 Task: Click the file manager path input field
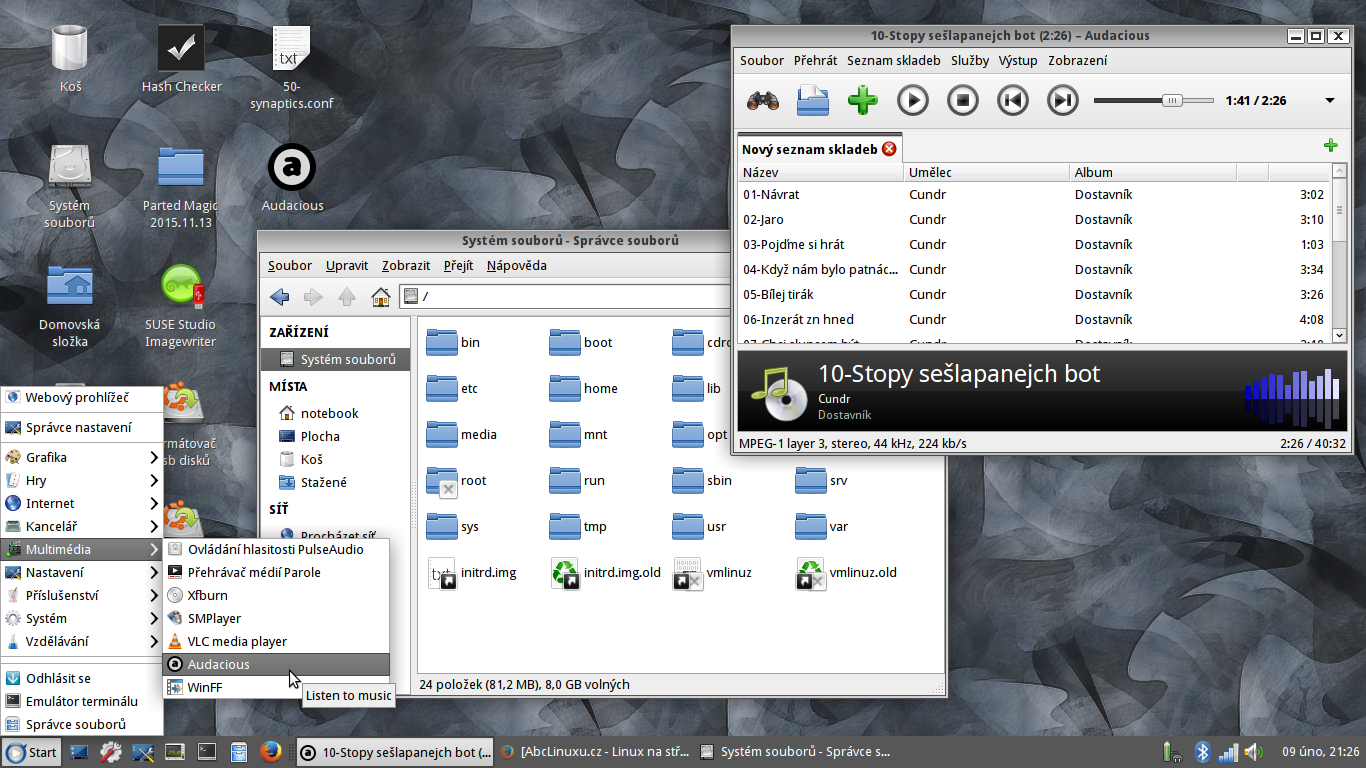click(x=565, y=296)
